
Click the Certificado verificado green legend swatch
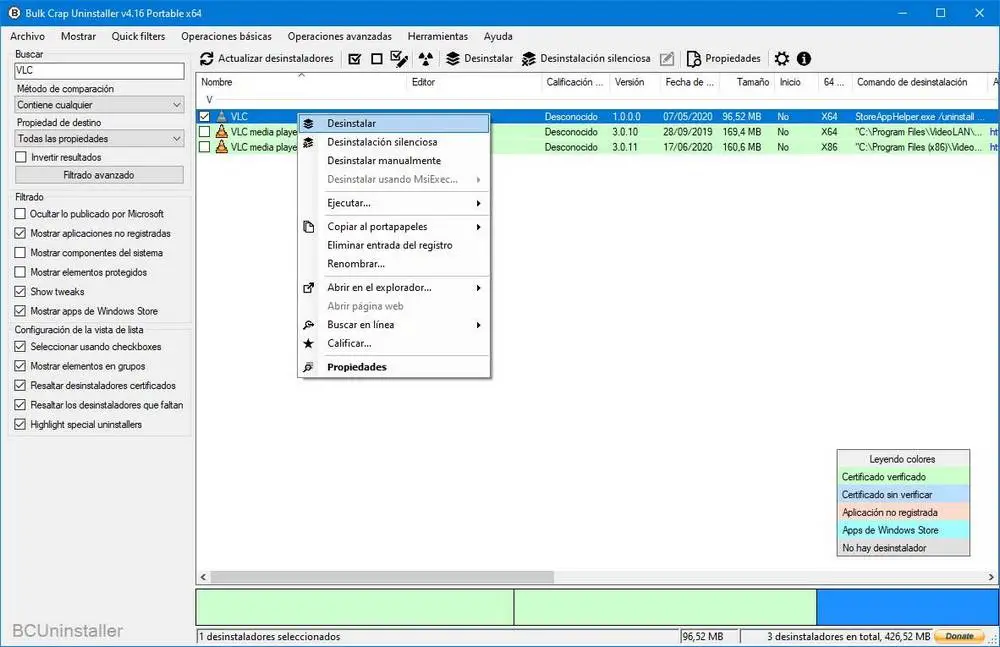pos(903,477)
